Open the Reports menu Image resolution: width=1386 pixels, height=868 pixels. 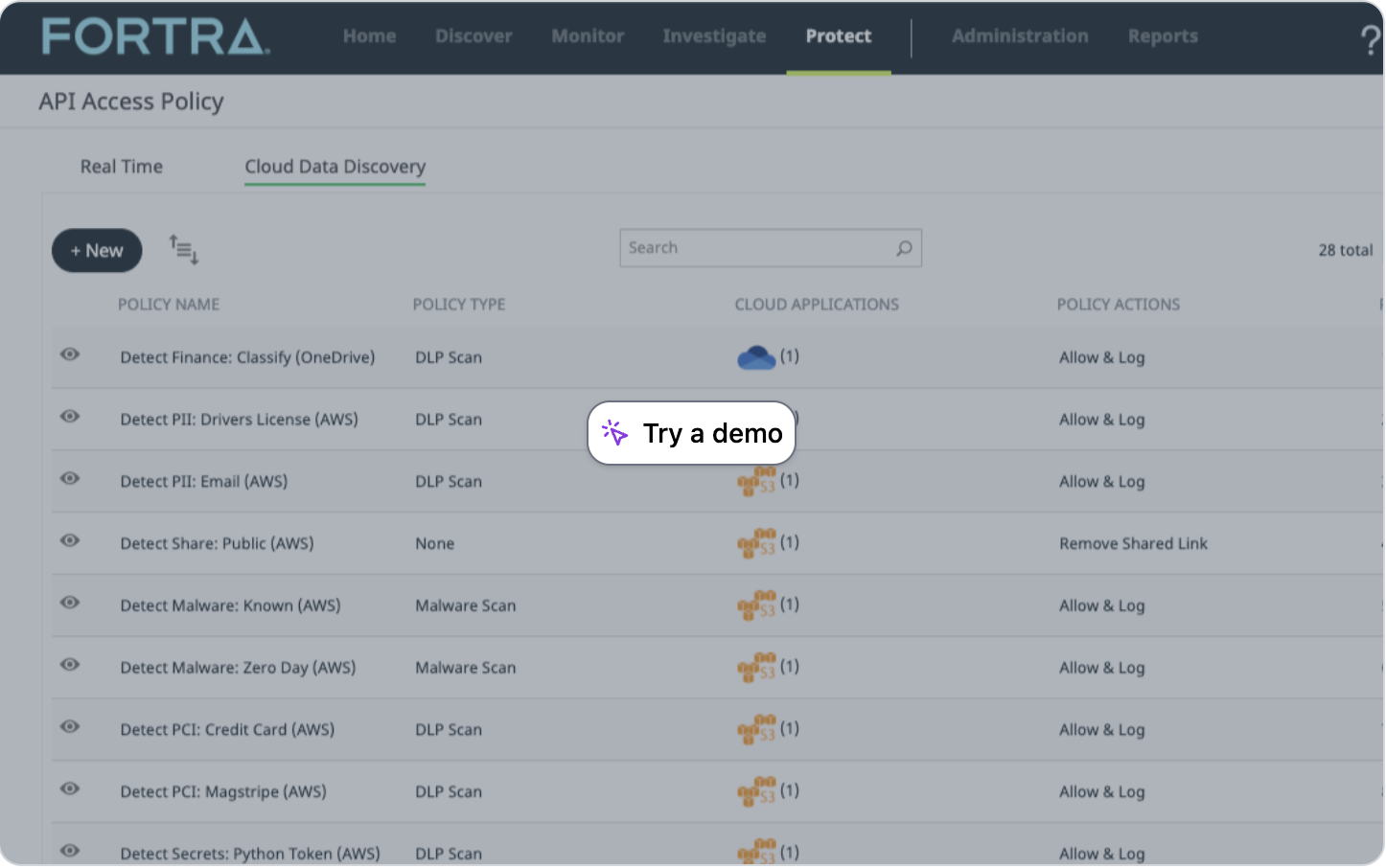pyautogui.click(x=1163, y=36)
